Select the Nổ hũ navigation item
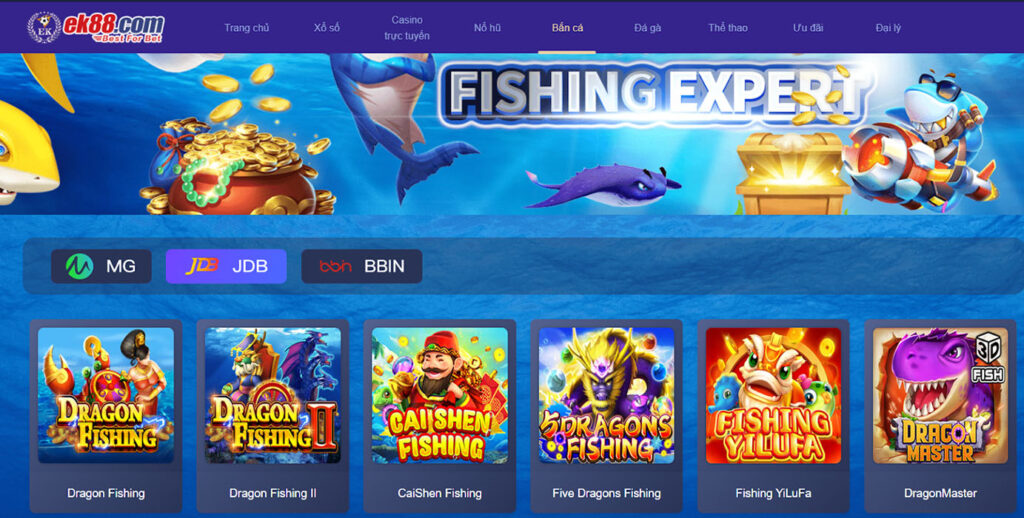The height and width of the screenshot is (518, 1024). [x=487, y=28]
